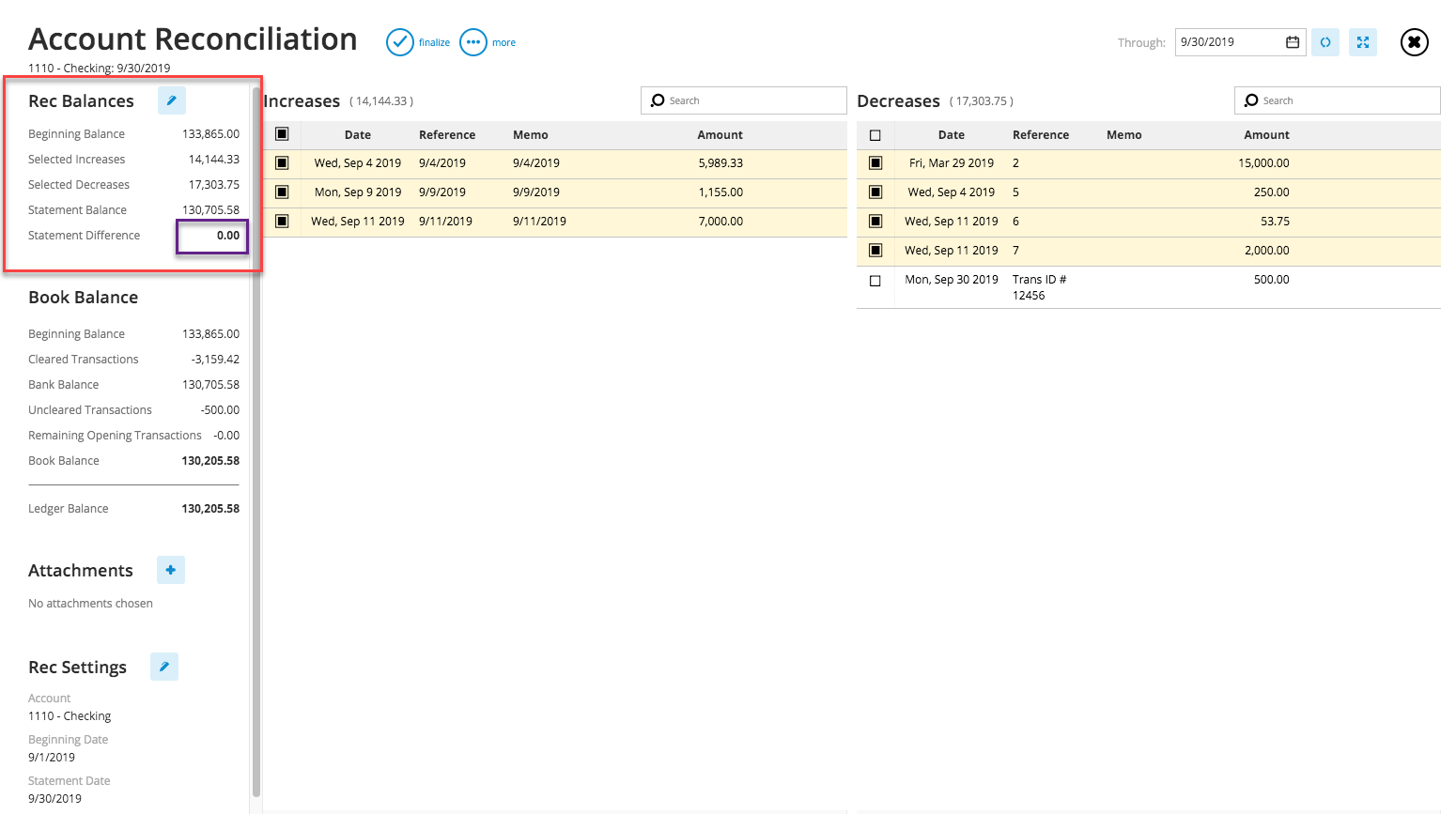Open the more options ellipsis icon
1456x814 pixels.
[x=473, y=42]
